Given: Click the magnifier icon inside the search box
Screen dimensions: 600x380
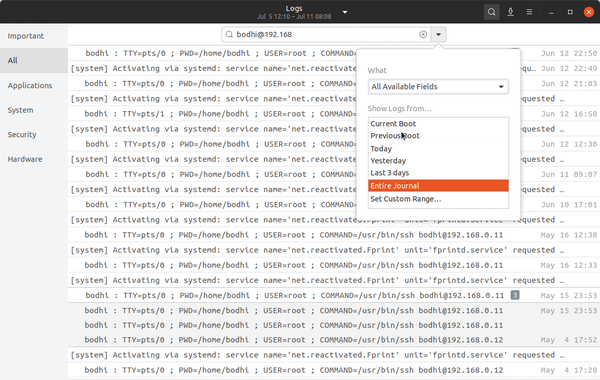Looking at the screenshot, I should tap(229, 34).
